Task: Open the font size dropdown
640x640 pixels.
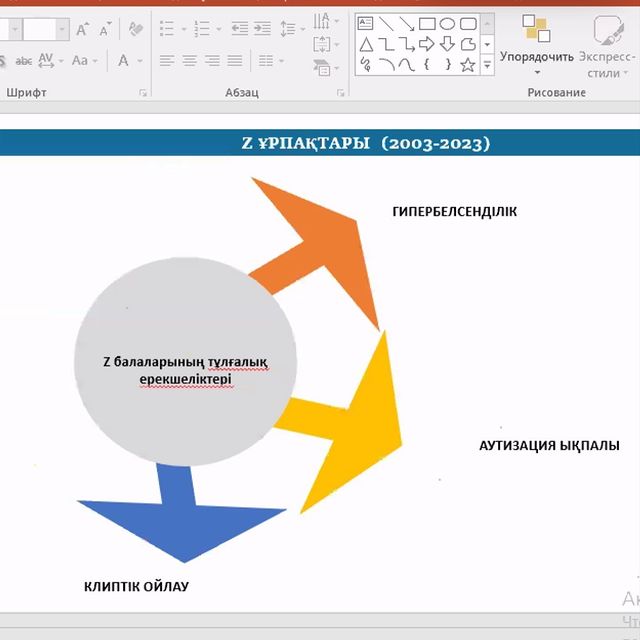Action: point(63,29)
